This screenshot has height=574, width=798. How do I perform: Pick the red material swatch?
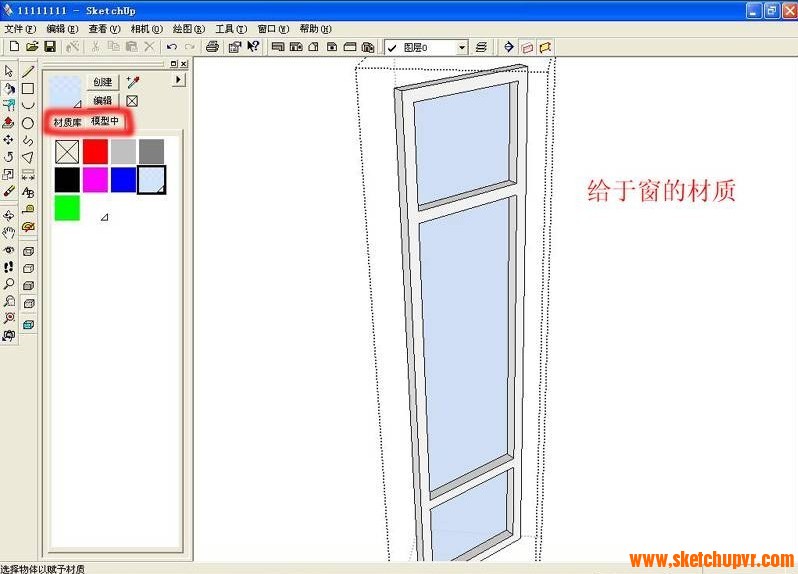(x=95, y=151)
